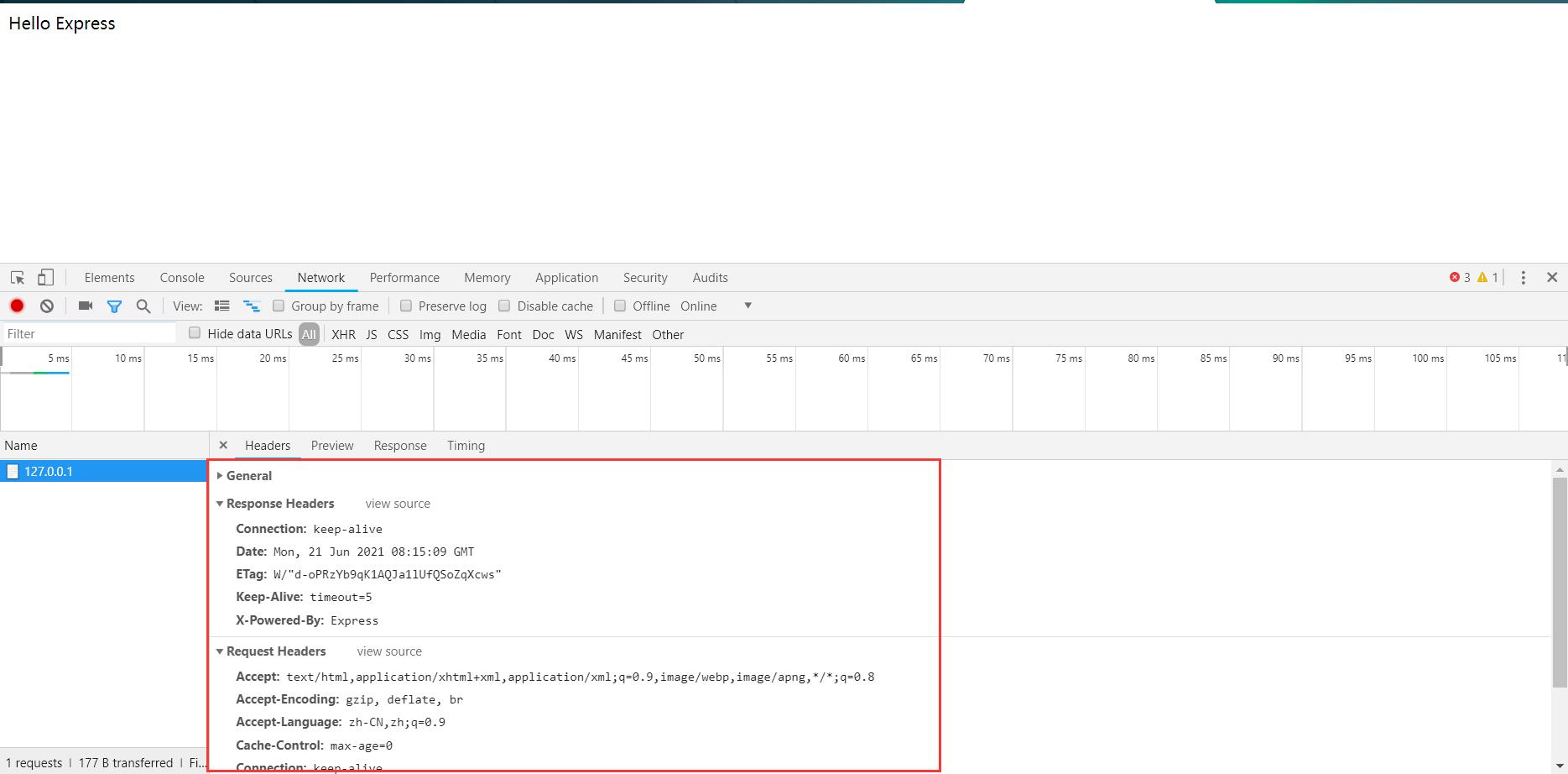Go to the Performance tab

pos(404,278)
